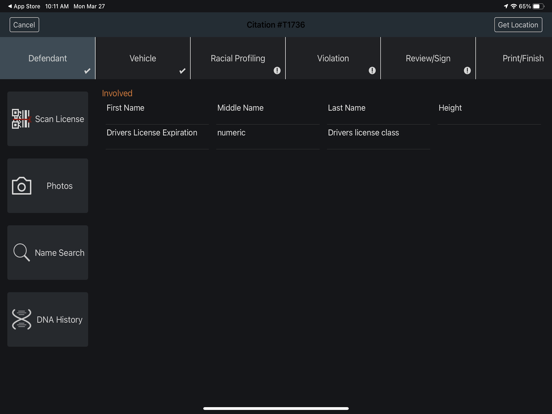Open the Photos camera icon

coord(21,186)
